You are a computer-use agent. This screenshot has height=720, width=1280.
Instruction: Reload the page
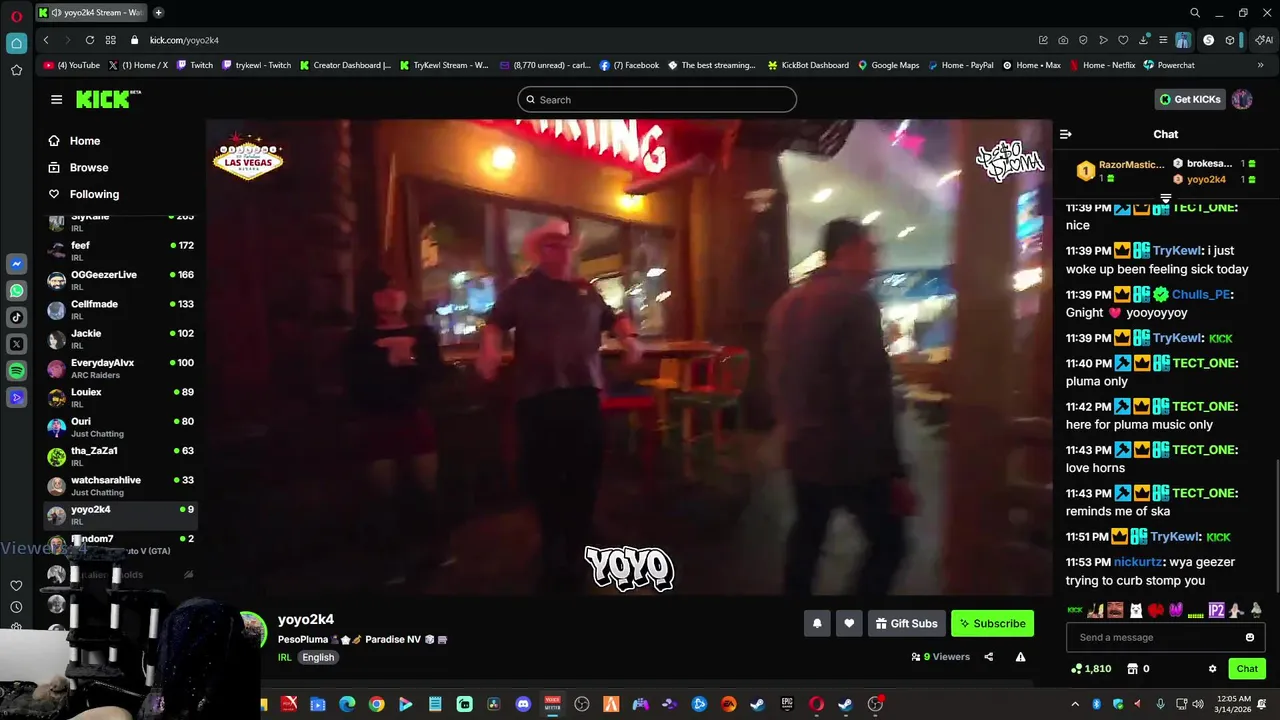tap(90, 40)
